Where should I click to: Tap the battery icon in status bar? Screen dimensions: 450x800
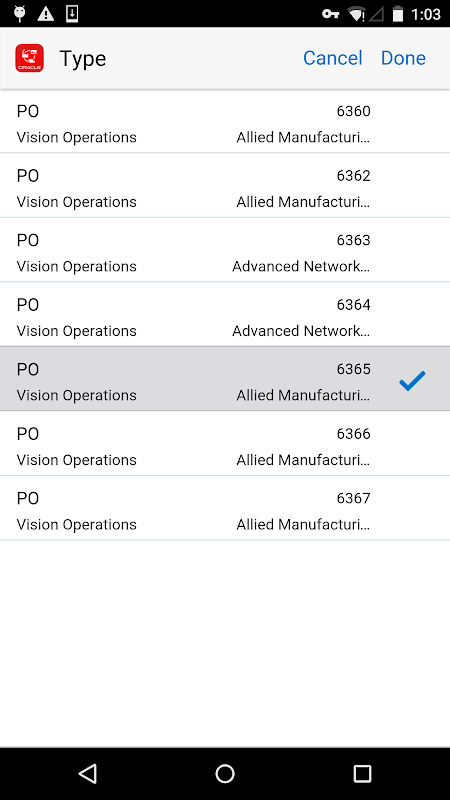point(398,14)
